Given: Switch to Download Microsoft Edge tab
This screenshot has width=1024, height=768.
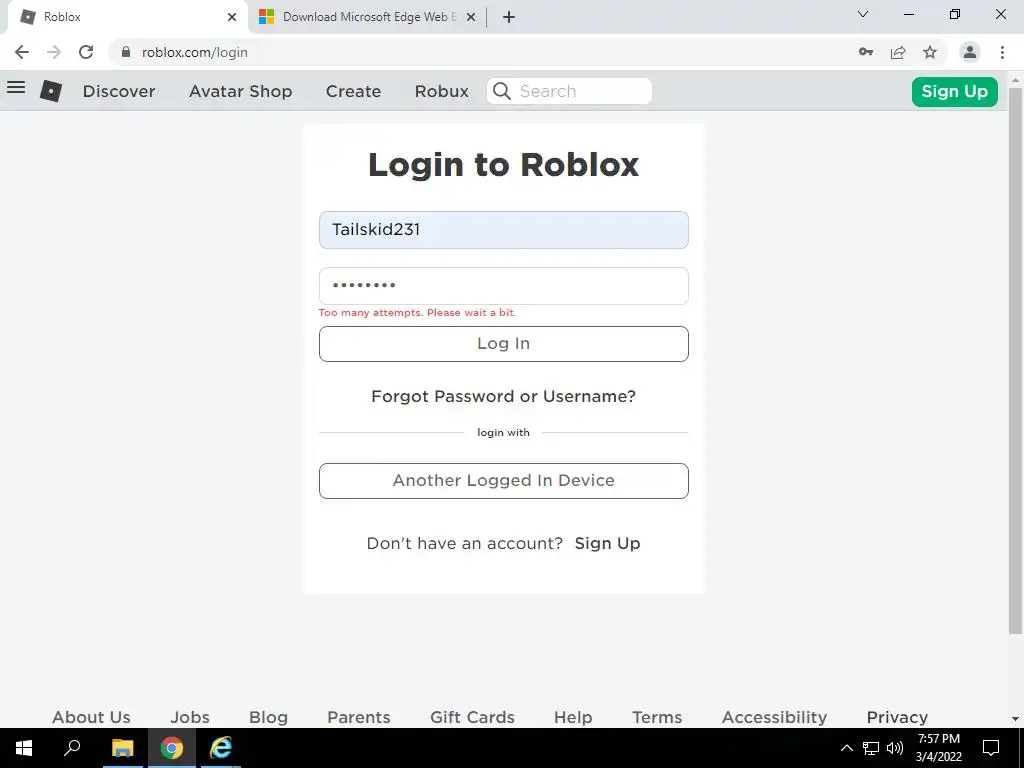Looking at the screenshot, I should pyautogui.click(x=366, y=17).
